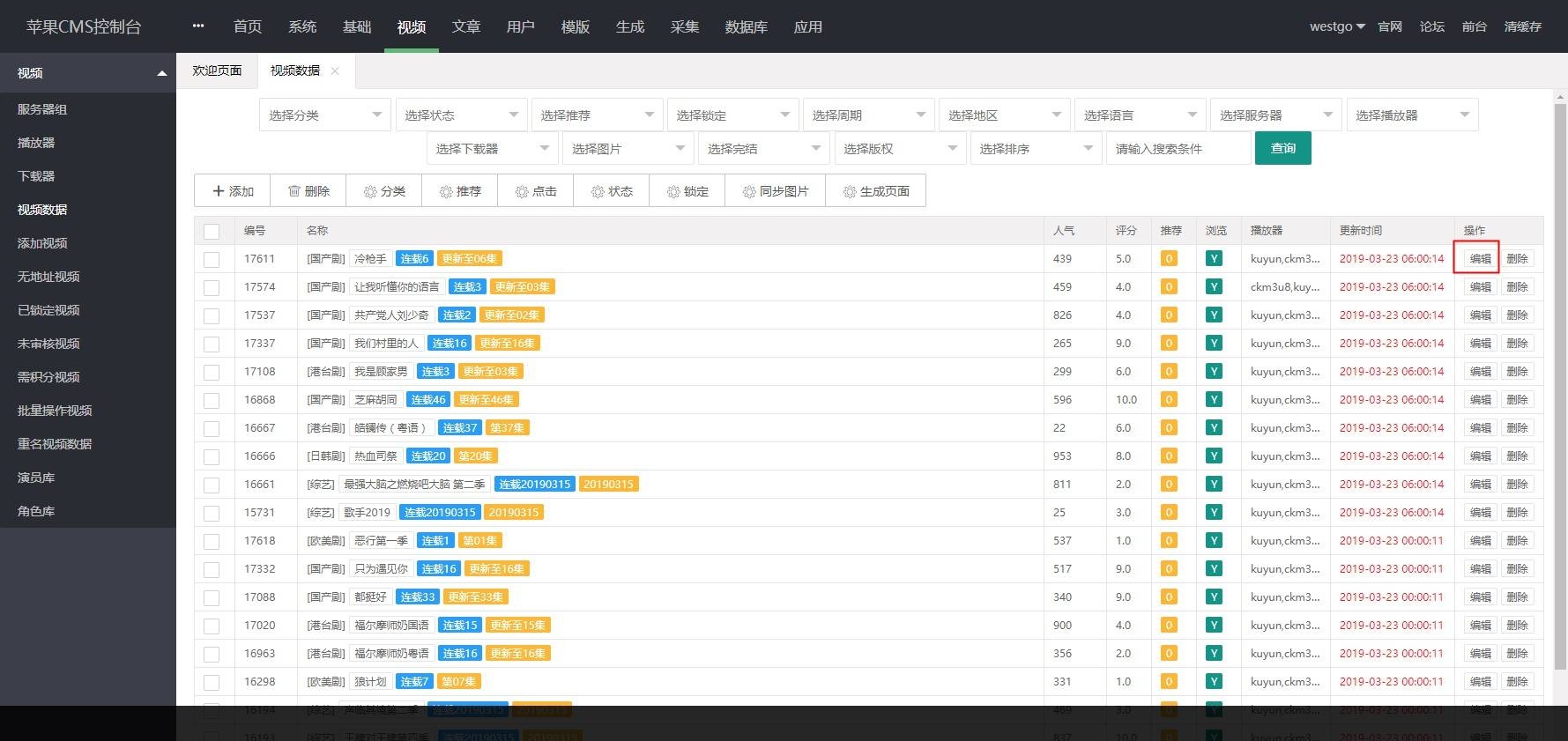Click 编辑 for 热血司祭 row
Image resolution: width=1568 pixels, height=741 pixels.
point(1480,456)
